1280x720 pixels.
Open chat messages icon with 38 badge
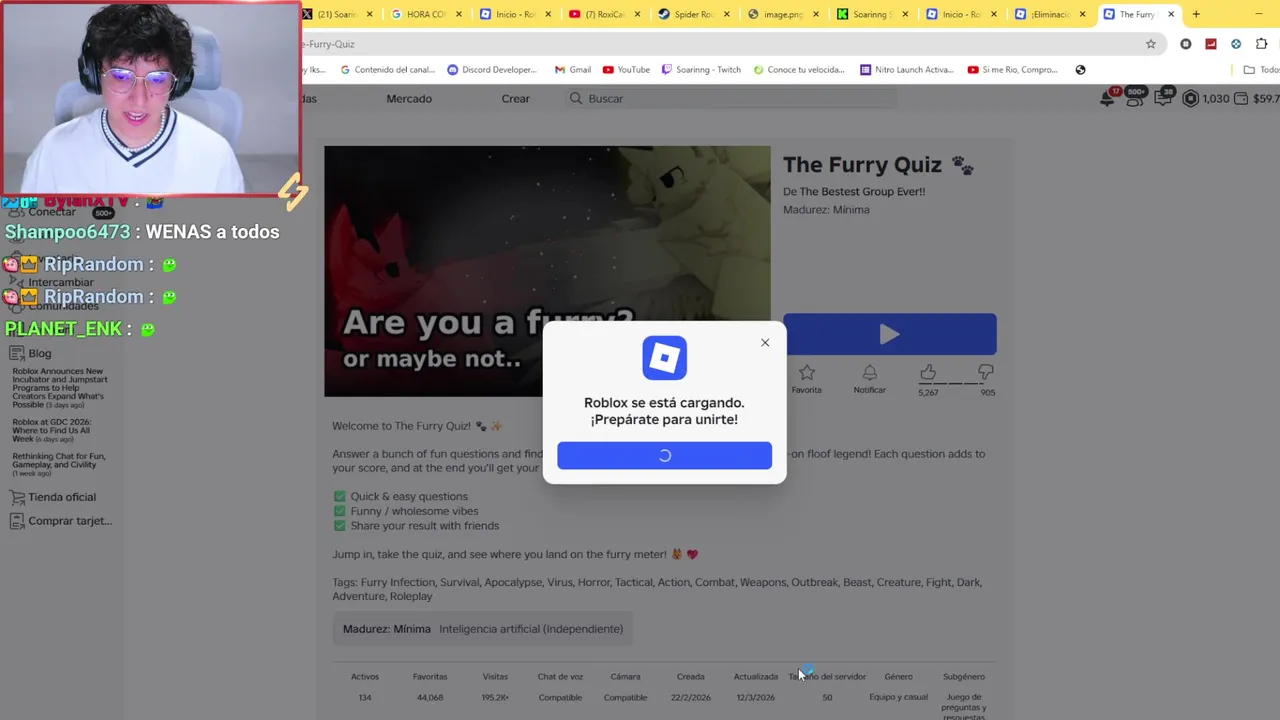[x=1163, y=98]
